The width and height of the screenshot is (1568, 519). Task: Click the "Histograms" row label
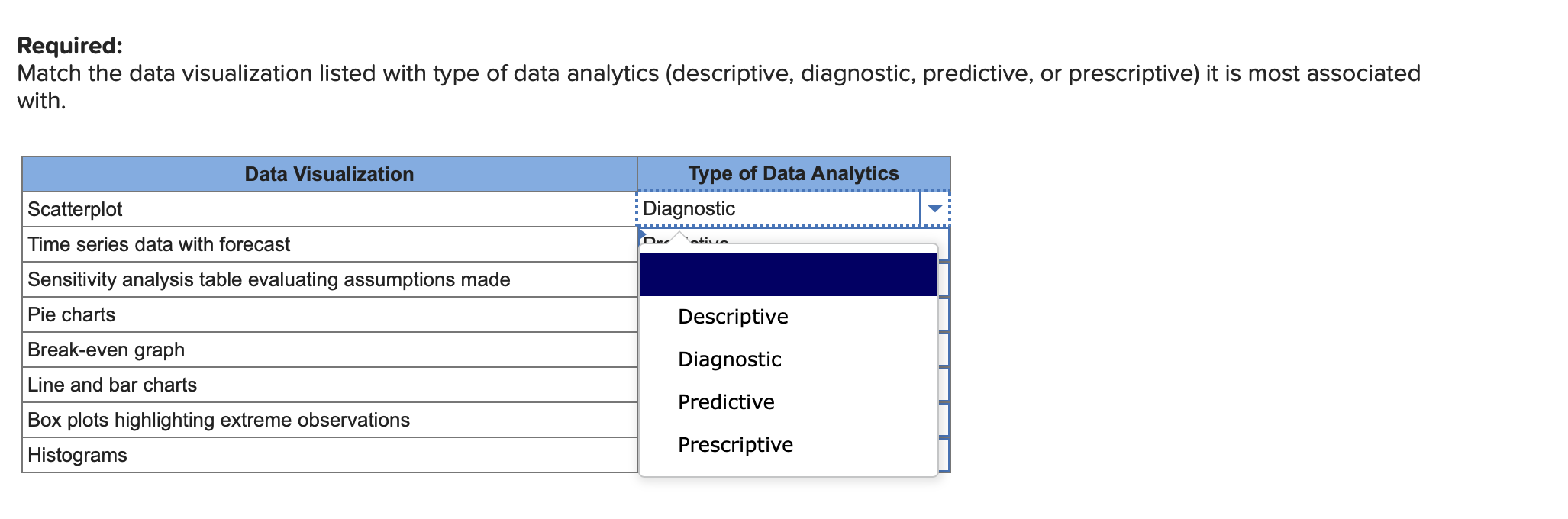(x=77, y=454)
